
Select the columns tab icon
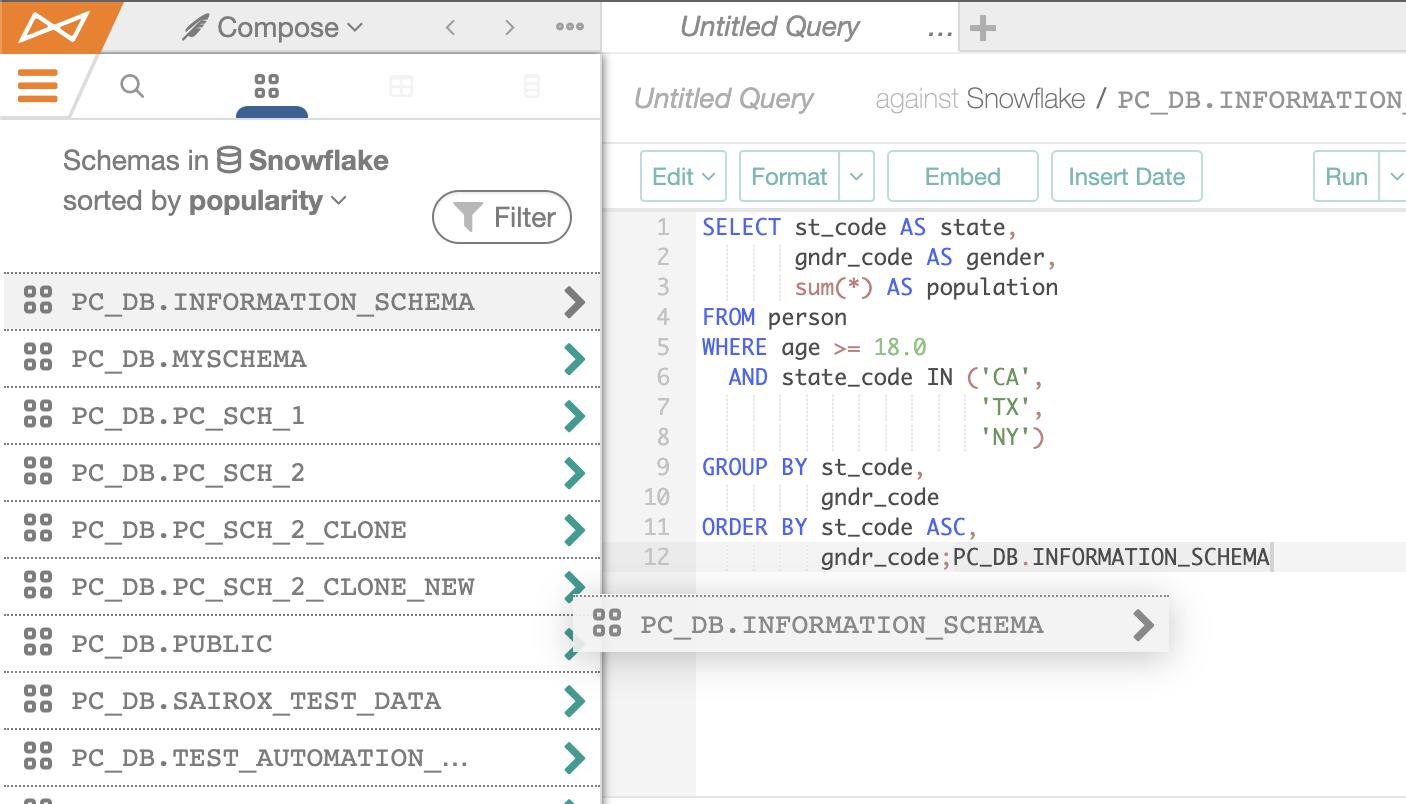532,87
